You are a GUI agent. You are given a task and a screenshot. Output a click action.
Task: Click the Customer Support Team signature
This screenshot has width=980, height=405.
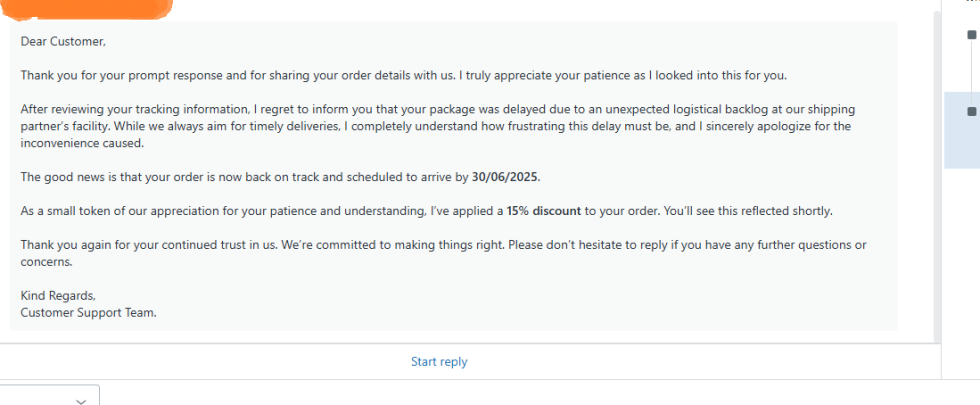[x=88, y=312]
